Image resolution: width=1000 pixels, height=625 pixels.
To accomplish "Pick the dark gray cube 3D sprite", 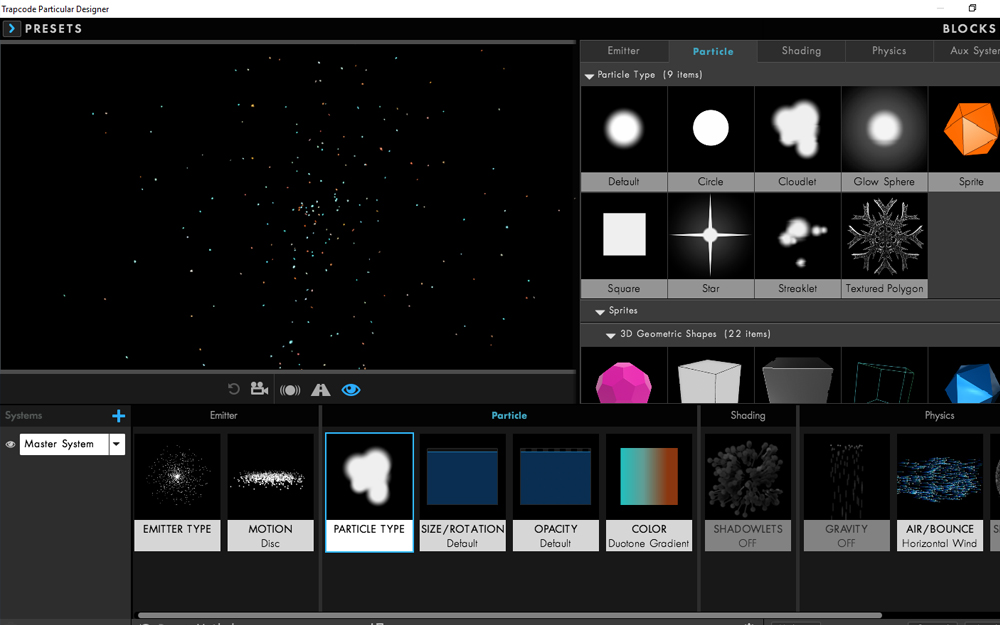I will pyautogui.click(x=797, y=376).
